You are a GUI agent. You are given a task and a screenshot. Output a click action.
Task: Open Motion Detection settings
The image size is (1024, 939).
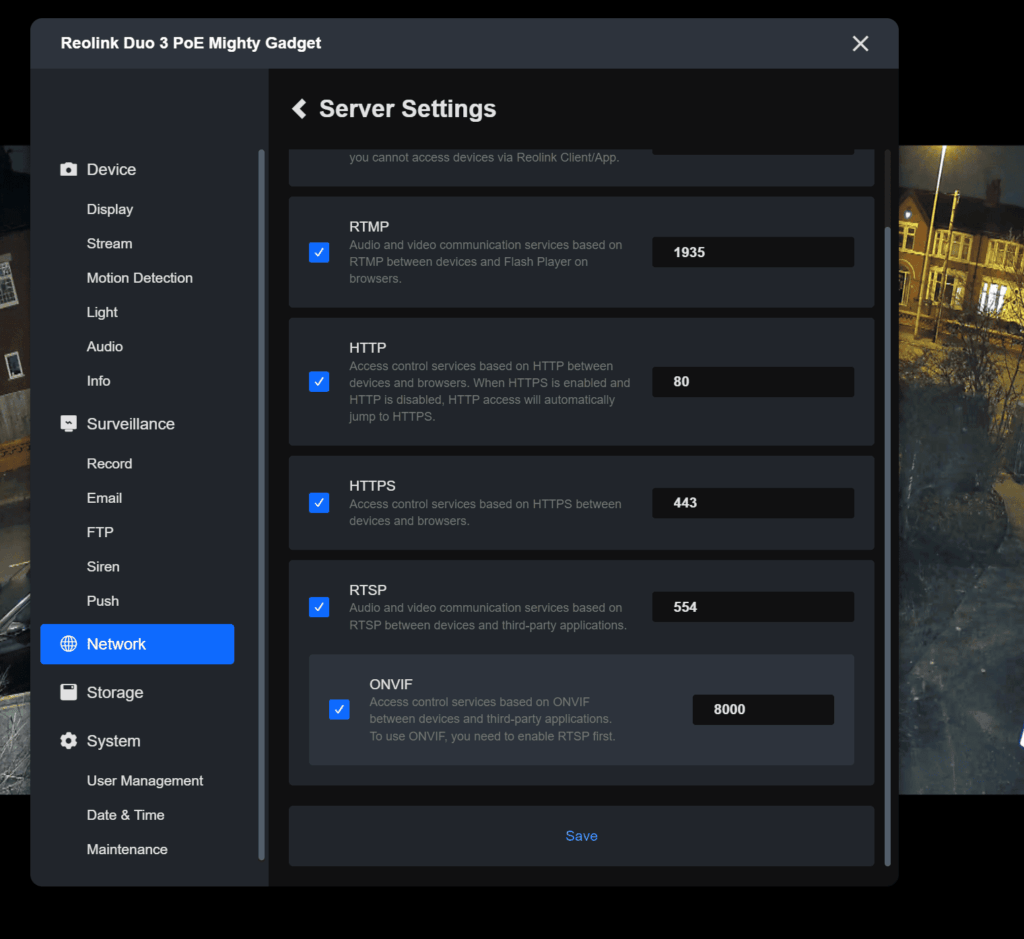coord(139,278)
